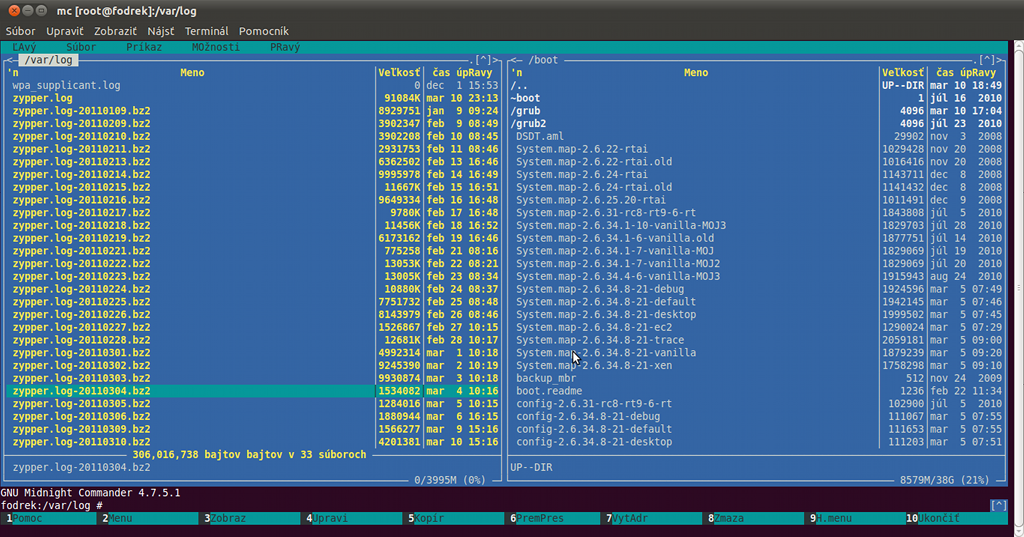Open the Zobraziť menu
Screen dimensions: 1024x537
pos(115,31)
